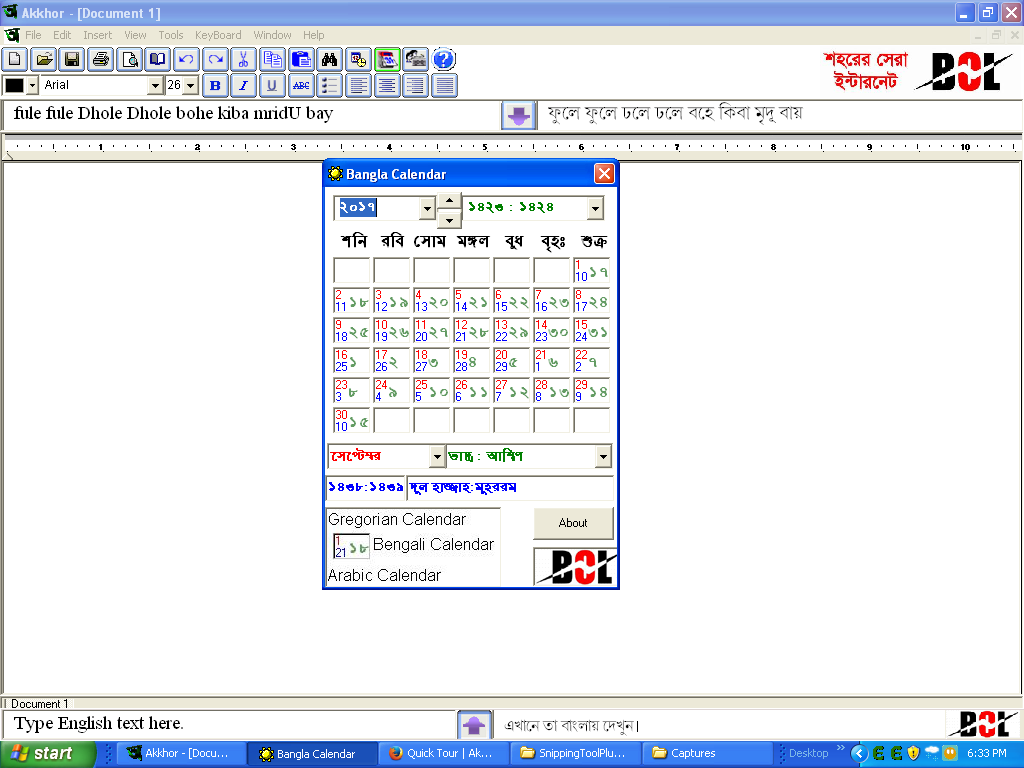
Task: Cut selection using the scissors icon
Action: tap(244, 59)
